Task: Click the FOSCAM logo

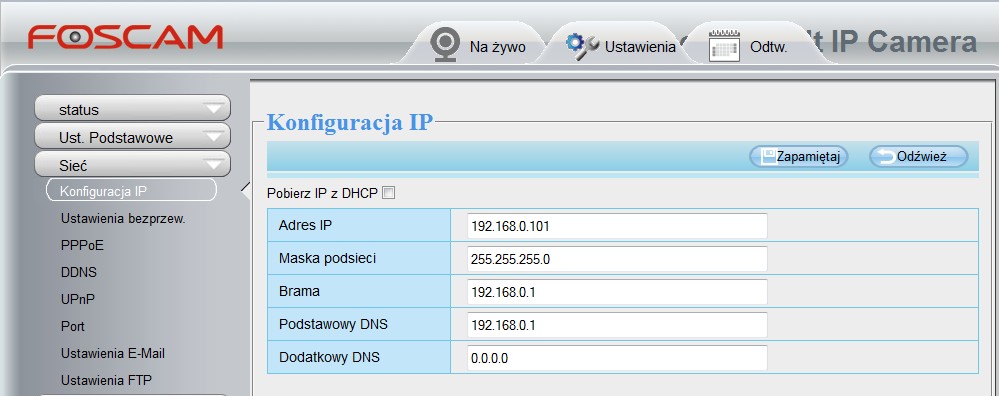Action: pos(125,38)
